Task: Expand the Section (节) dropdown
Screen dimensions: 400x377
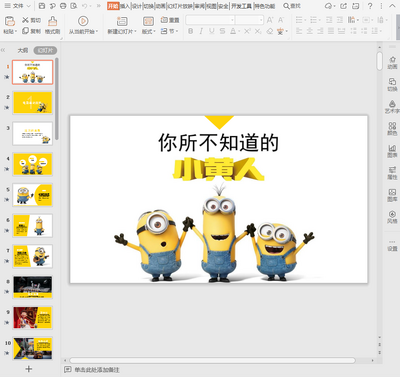Action: pos(177,31)
